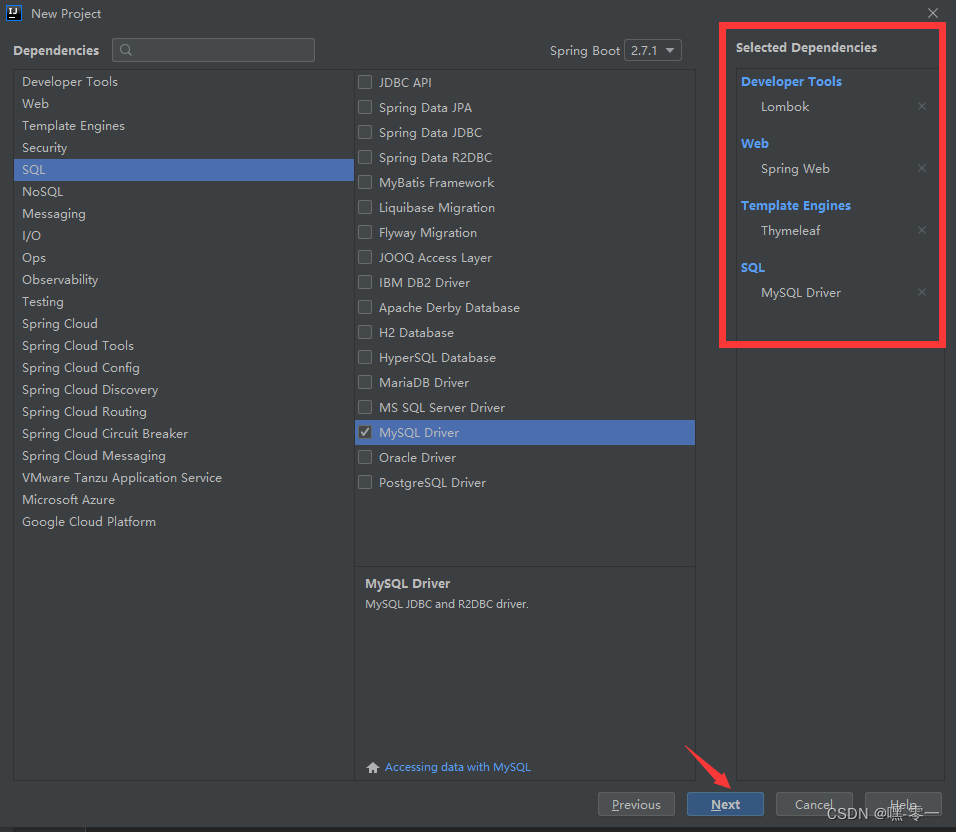Enable HyperSQL Database checkbox
Screen dimensions: 956x832
point(365,357)
